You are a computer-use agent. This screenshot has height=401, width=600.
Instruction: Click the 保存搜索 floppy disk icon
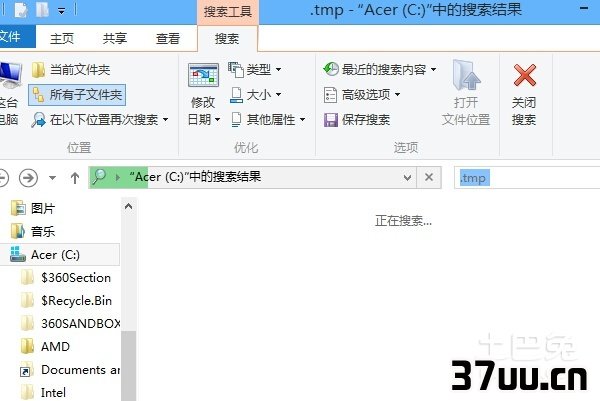331,120
